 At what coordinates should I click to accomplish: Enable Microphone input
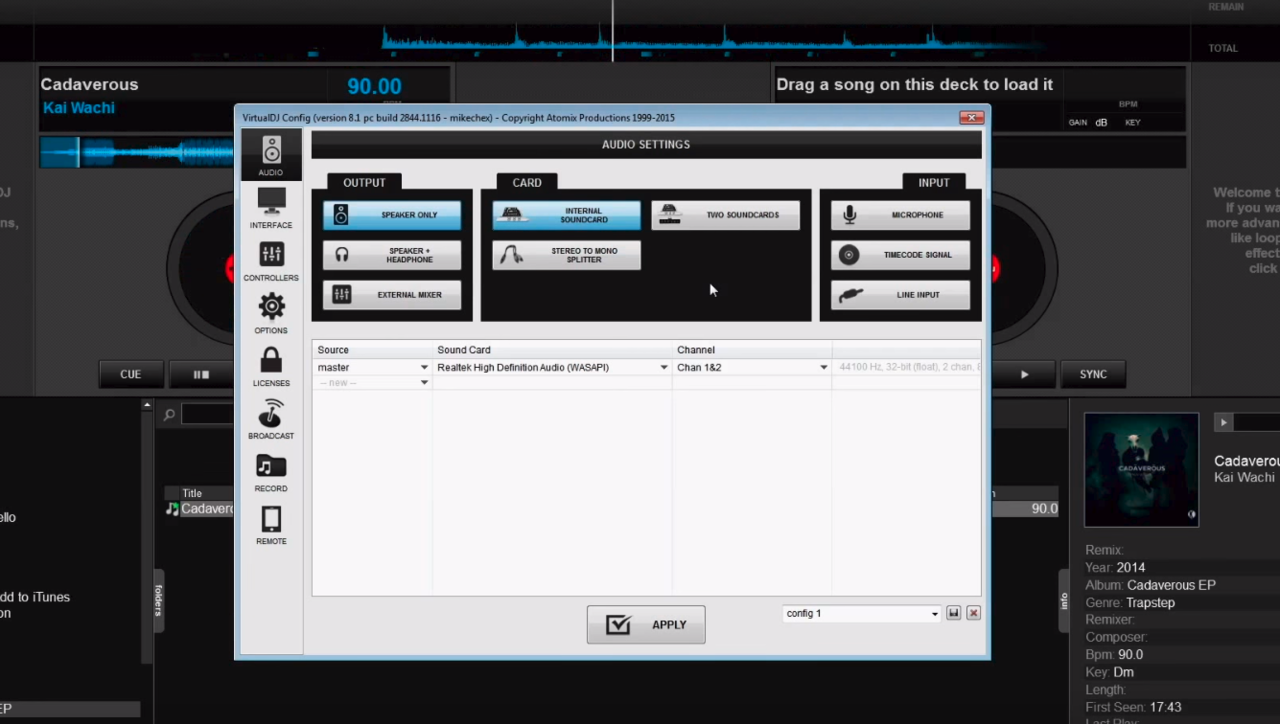[900, 215]
